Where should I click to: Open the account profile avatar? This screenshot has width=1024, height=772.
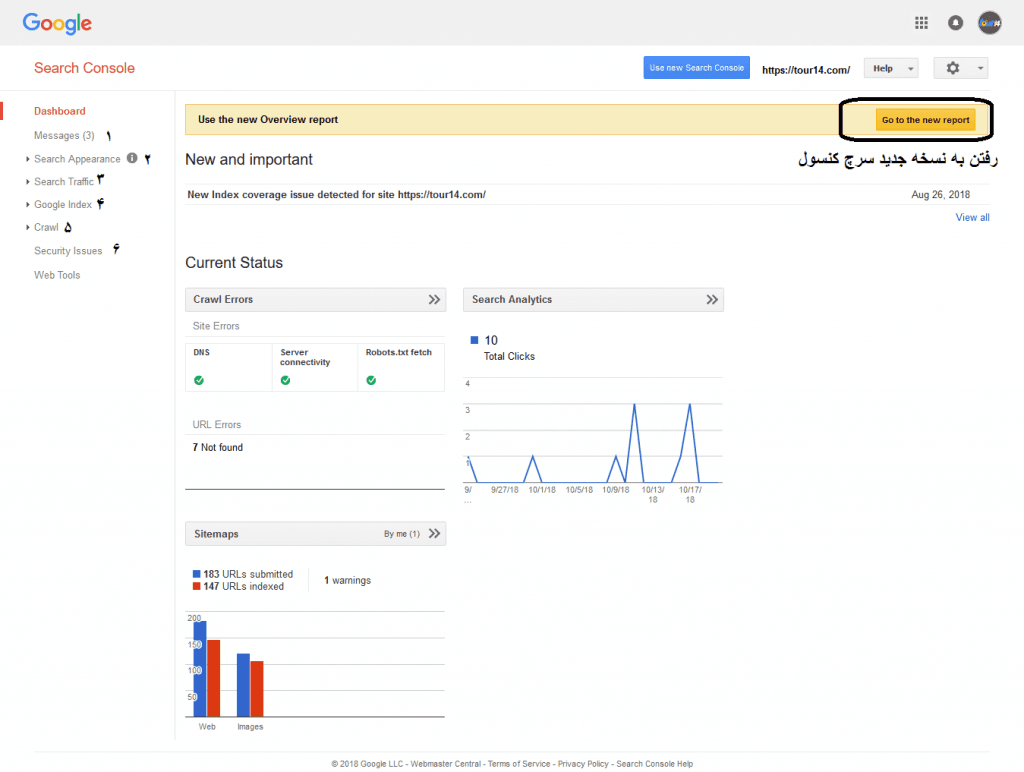click(x=989, y=23)
